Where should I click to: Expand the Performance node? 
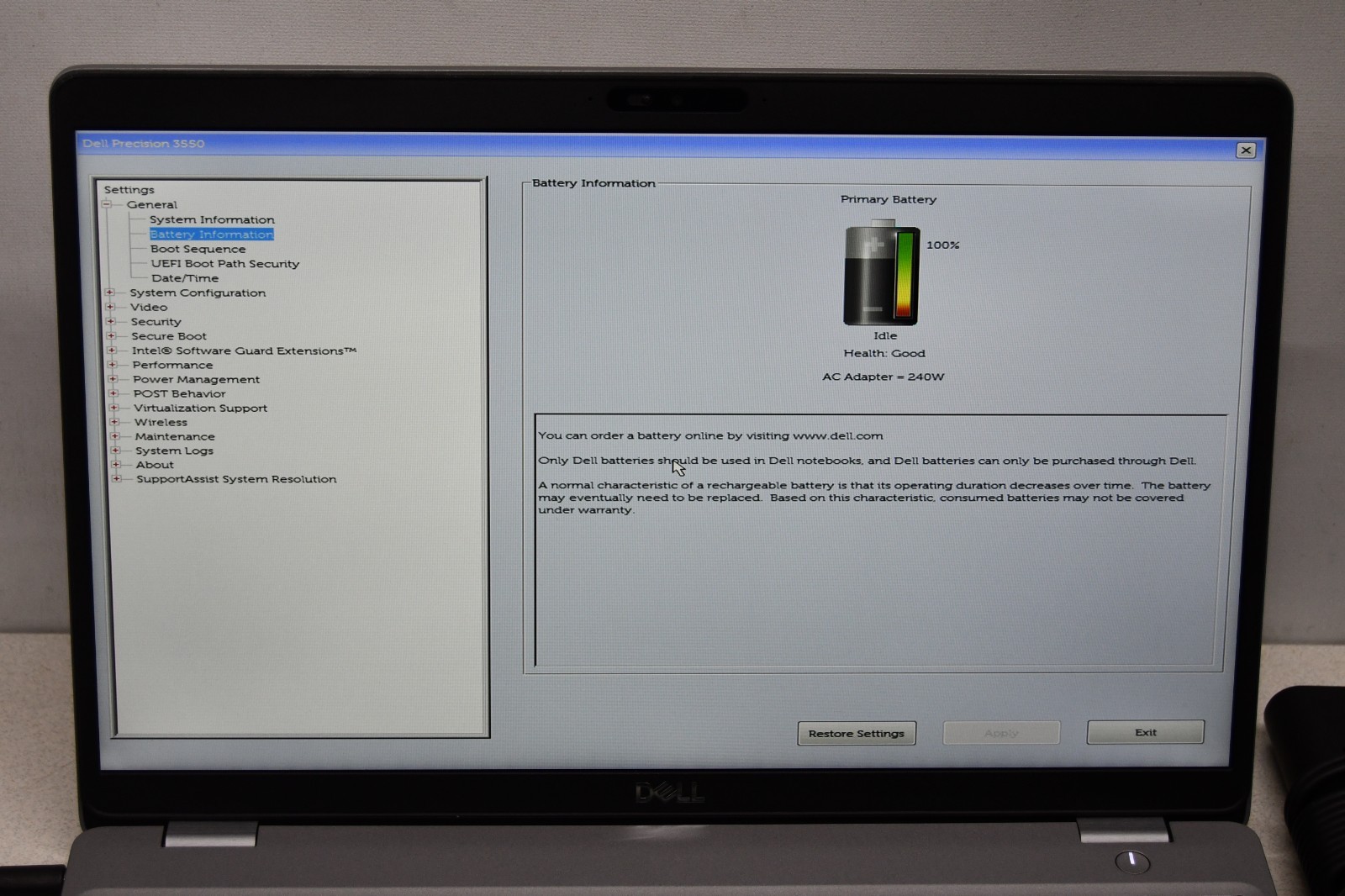click(x=113, y=365)
